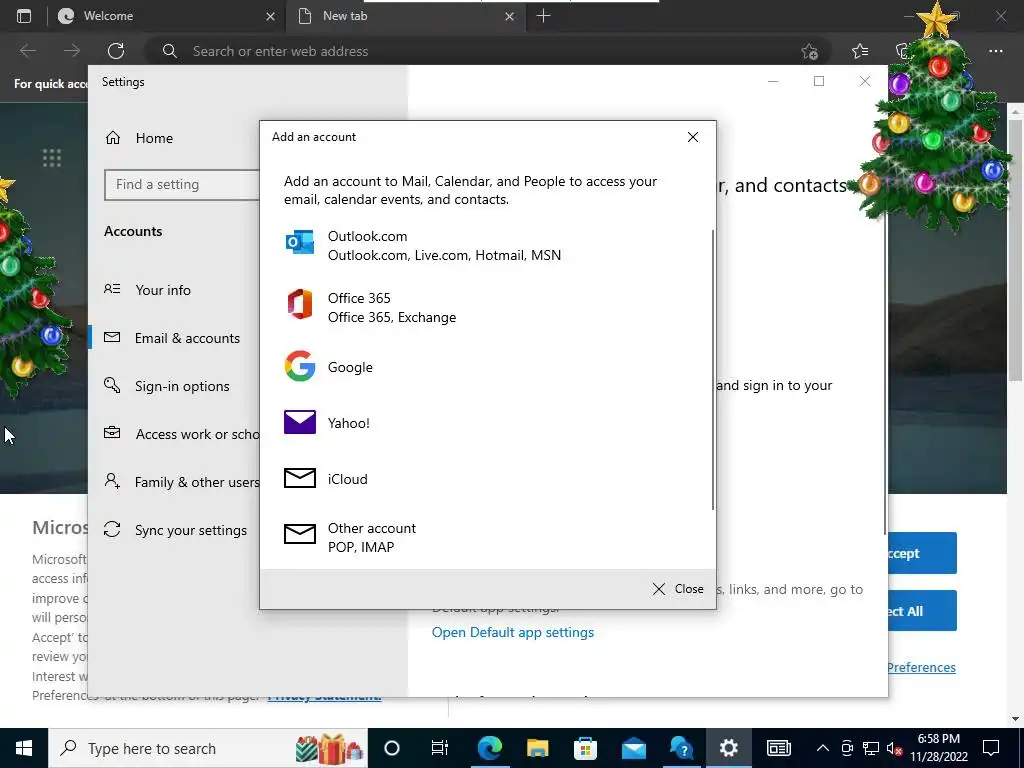The width and height of the screenshot is (1024, 768).
Task: Pick the Google account icon
Action: pyautogui.click(x=300, y=366)
